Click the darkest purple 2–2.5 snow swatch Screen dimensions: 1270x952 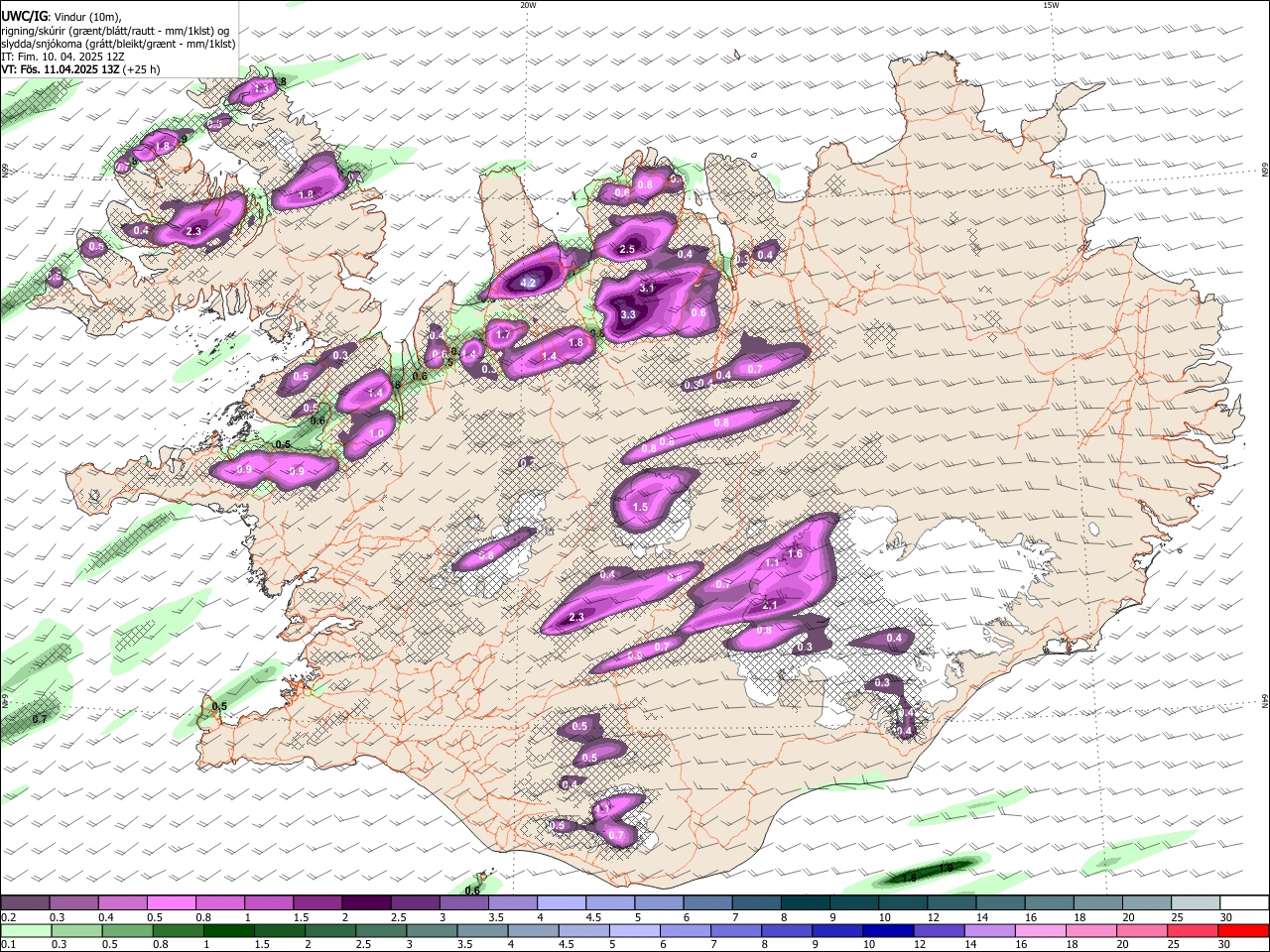367,902
